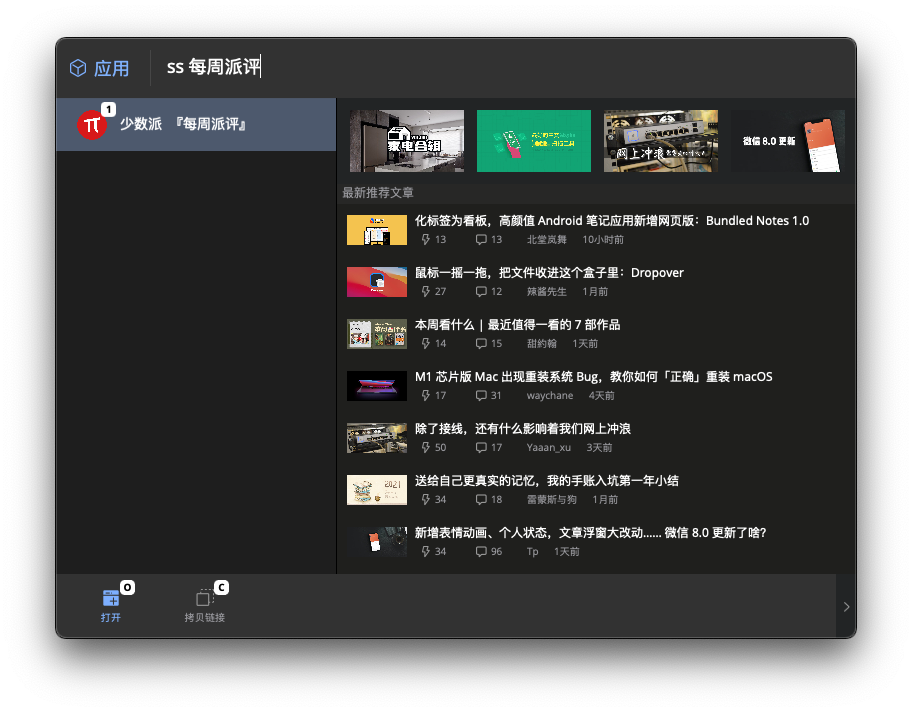Open the M1 芯片版 Mac 重装系统 Bug article
This screenshot has width=912, height=712.
[593, 376]
